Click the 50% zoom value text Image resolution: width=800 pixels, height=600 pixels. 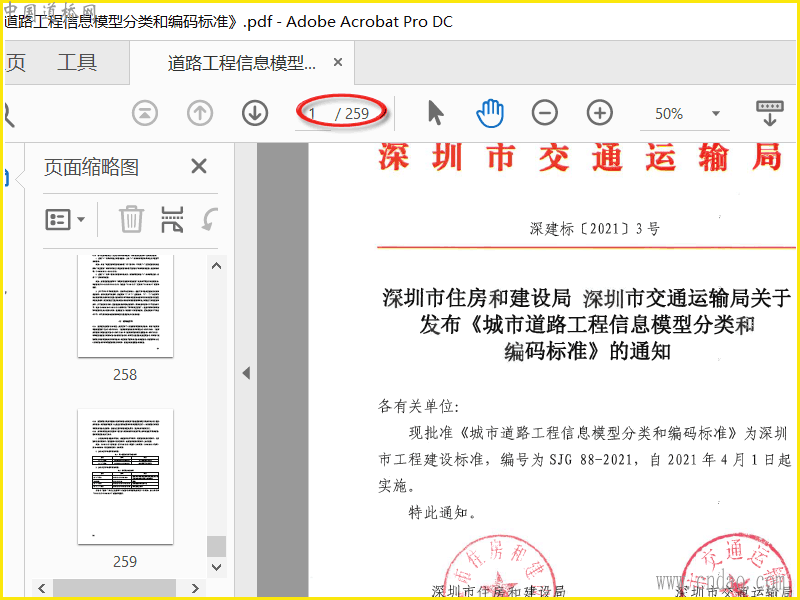tap(669, 113)
